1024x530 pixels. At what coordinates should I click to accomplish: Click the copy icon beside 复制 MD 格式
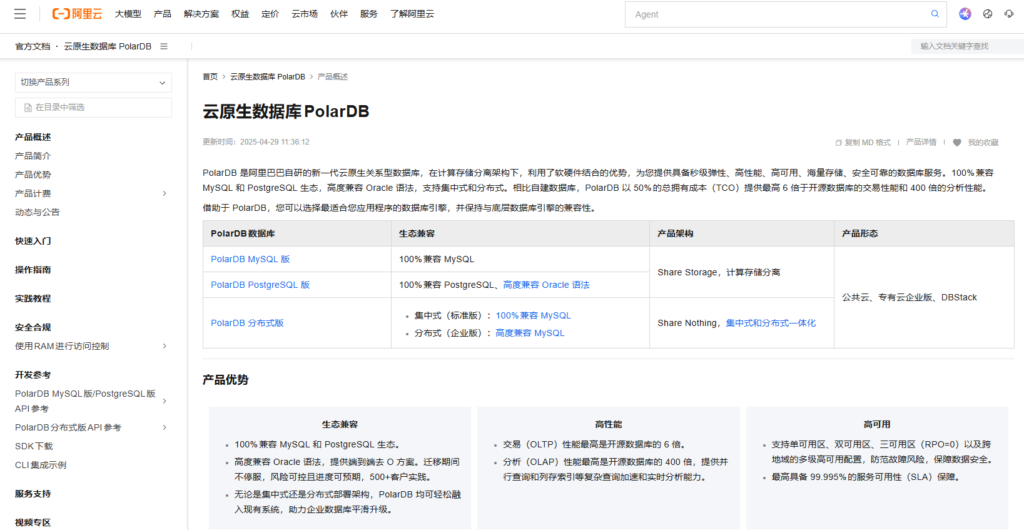tap(839, 142)
